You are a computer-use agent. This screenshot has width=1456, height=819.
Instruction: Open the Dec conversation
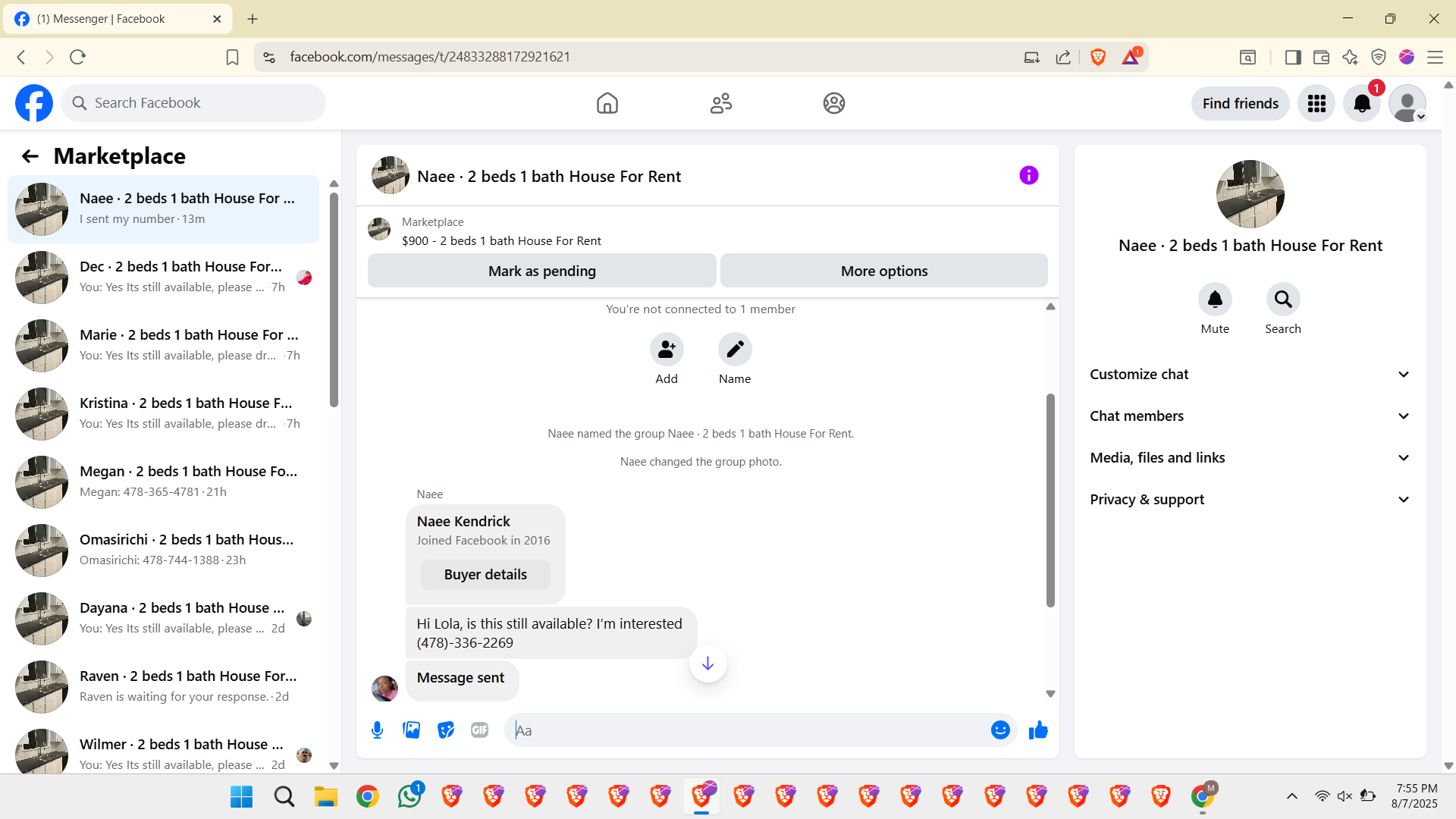[x=163, y=278]
